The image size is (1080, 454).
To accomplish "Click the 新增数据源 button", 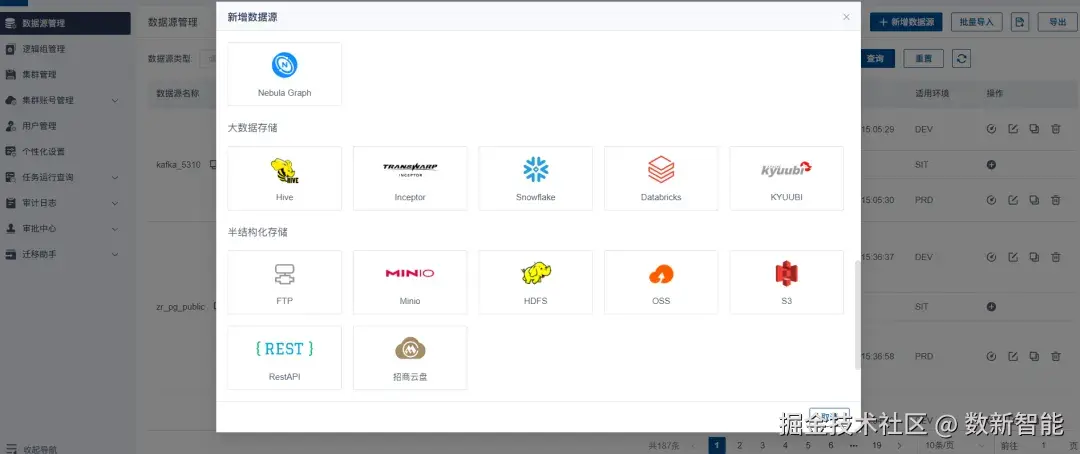I will click(906, 22).
